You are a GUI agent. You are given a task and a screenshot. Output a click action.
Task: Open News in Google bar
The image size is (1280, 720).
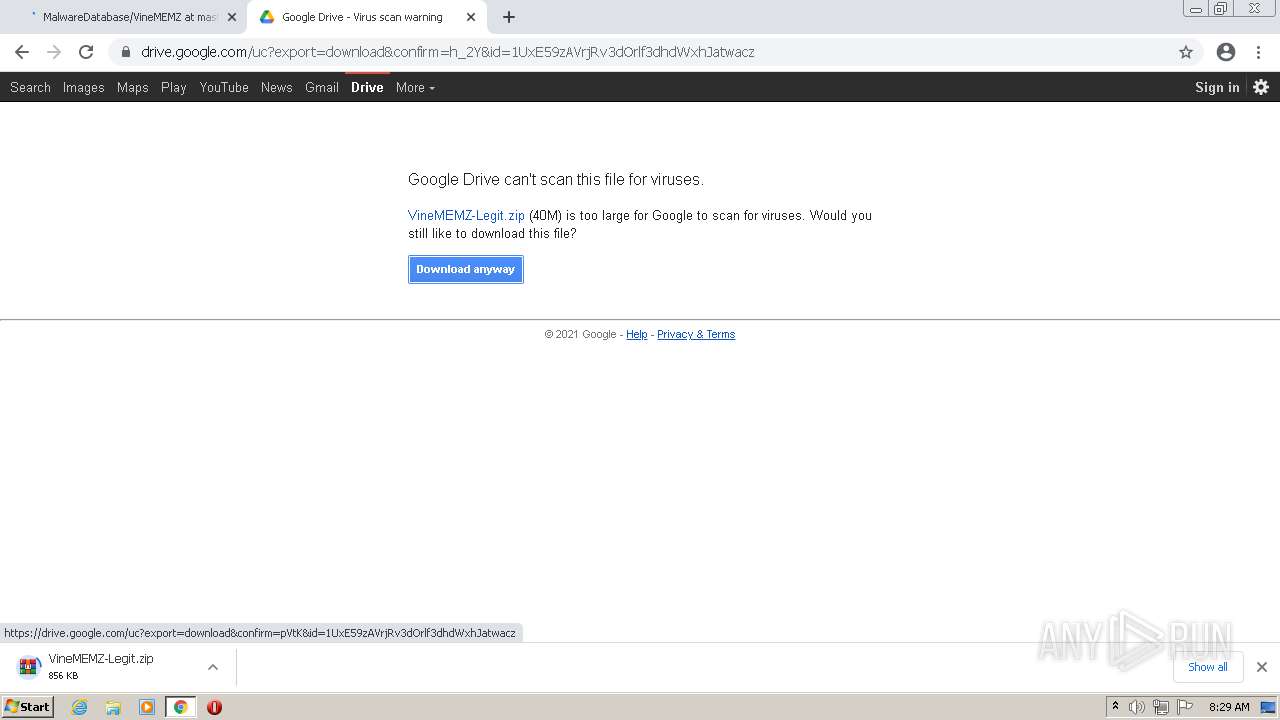click(276, 87)
